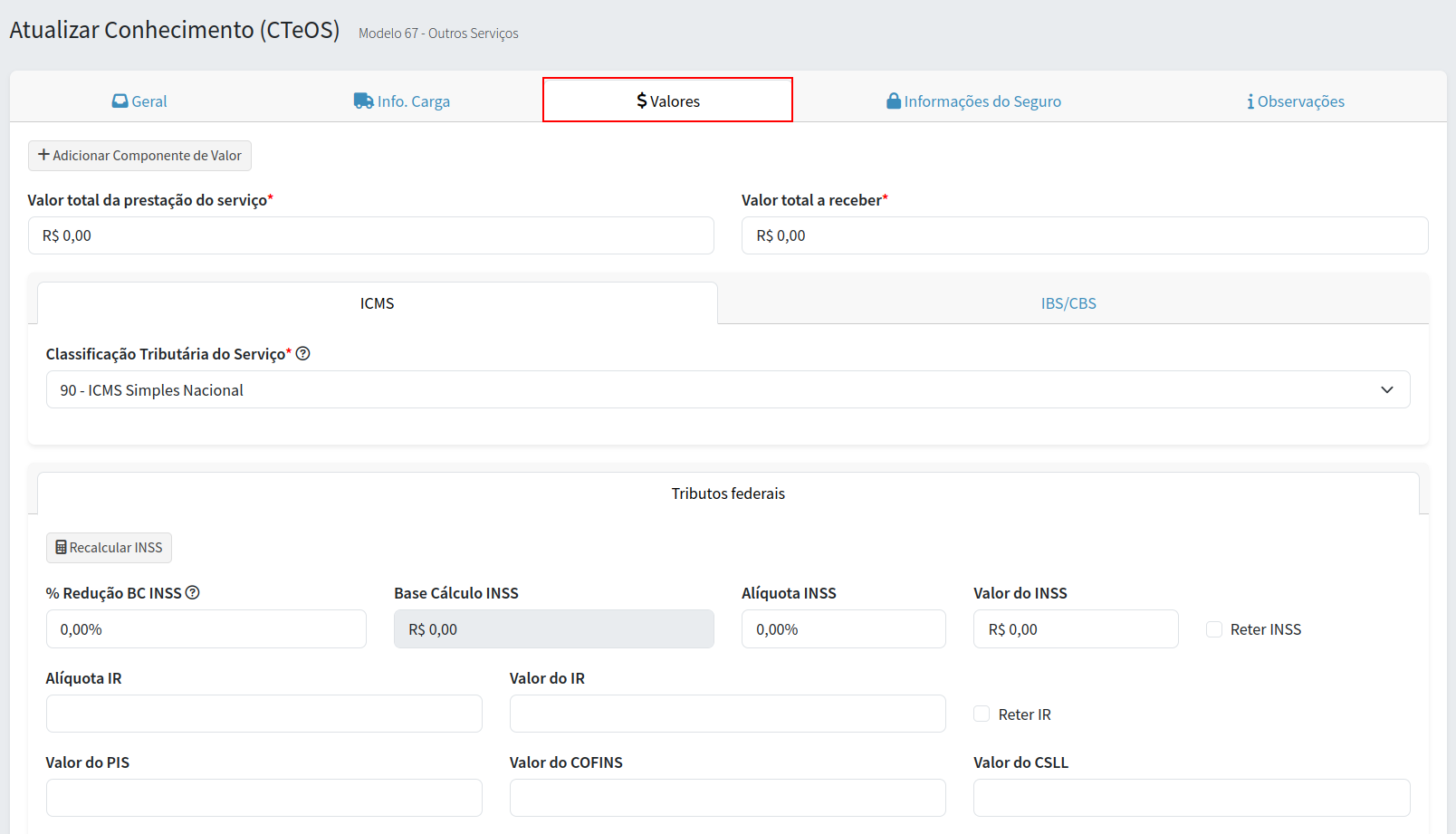This screenshot has height=834, width=1456.
Task: Click the truck icon on Info. Carga
Action: pyautogui.click(x=363, y=101)
